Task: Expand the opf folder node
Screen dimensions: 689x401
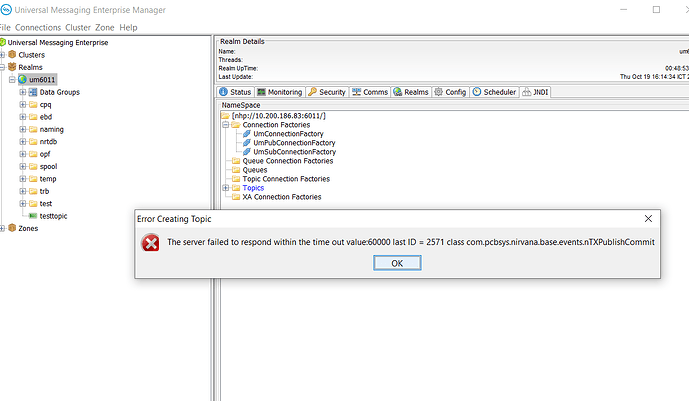Action: (x=22, y=154)
